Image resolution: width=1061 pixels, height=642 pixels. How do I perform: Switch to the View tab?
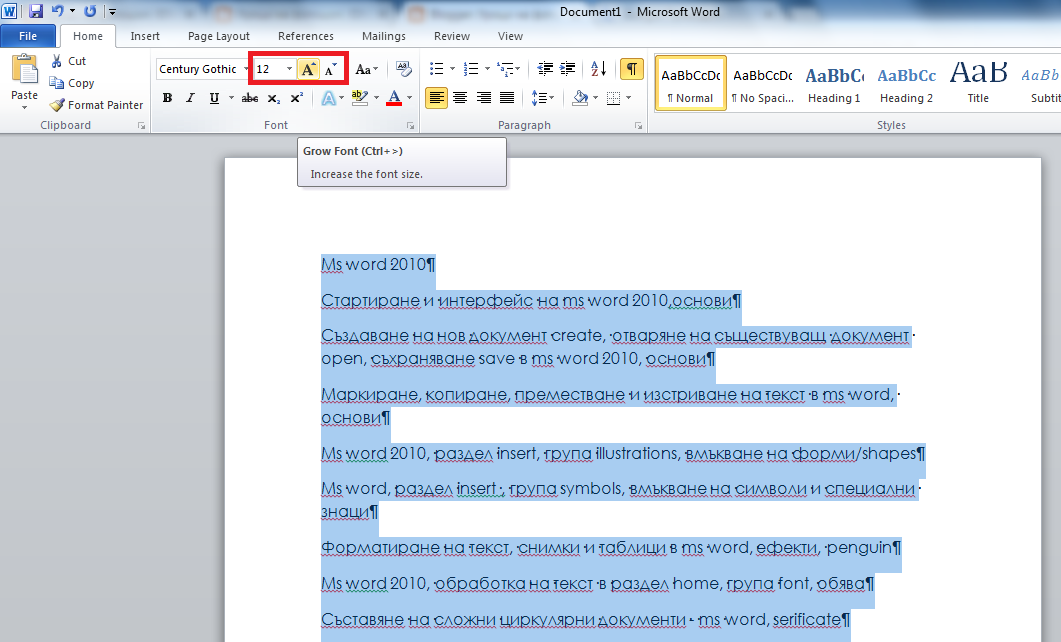coord(510,36)
